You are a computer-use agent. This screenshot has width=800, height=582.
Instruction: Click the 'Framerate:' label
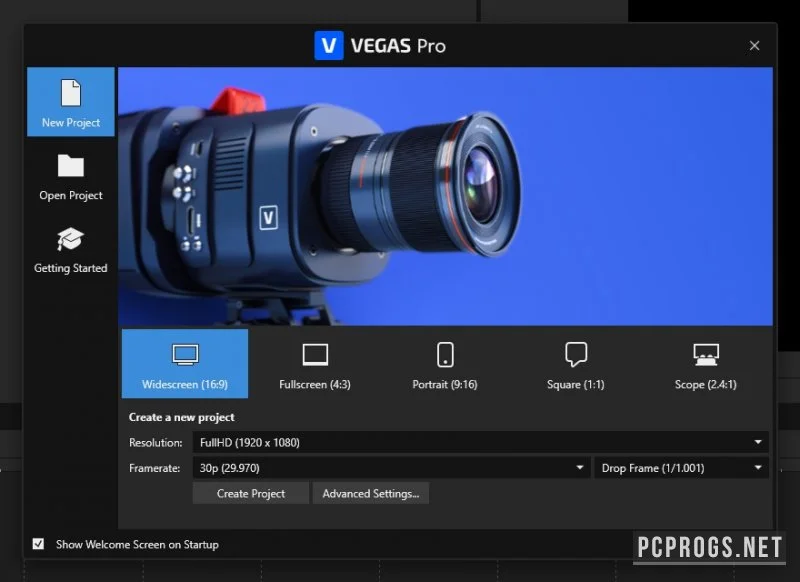point(155,468)
